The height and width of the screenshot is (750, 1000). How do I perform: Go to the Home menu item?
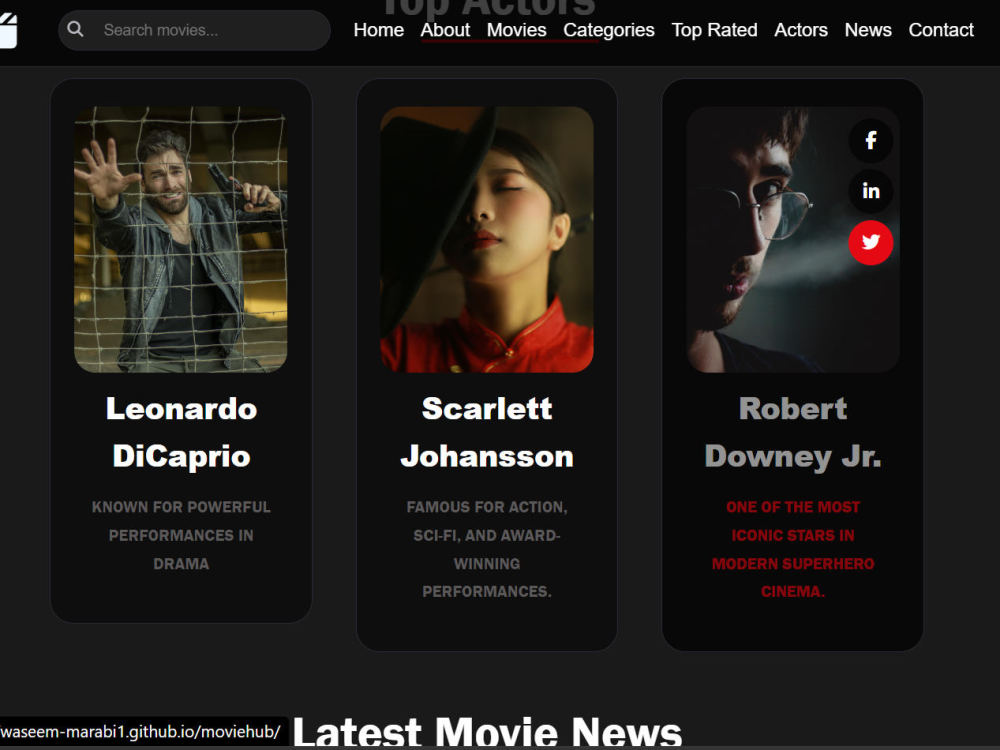coord(378,30)
